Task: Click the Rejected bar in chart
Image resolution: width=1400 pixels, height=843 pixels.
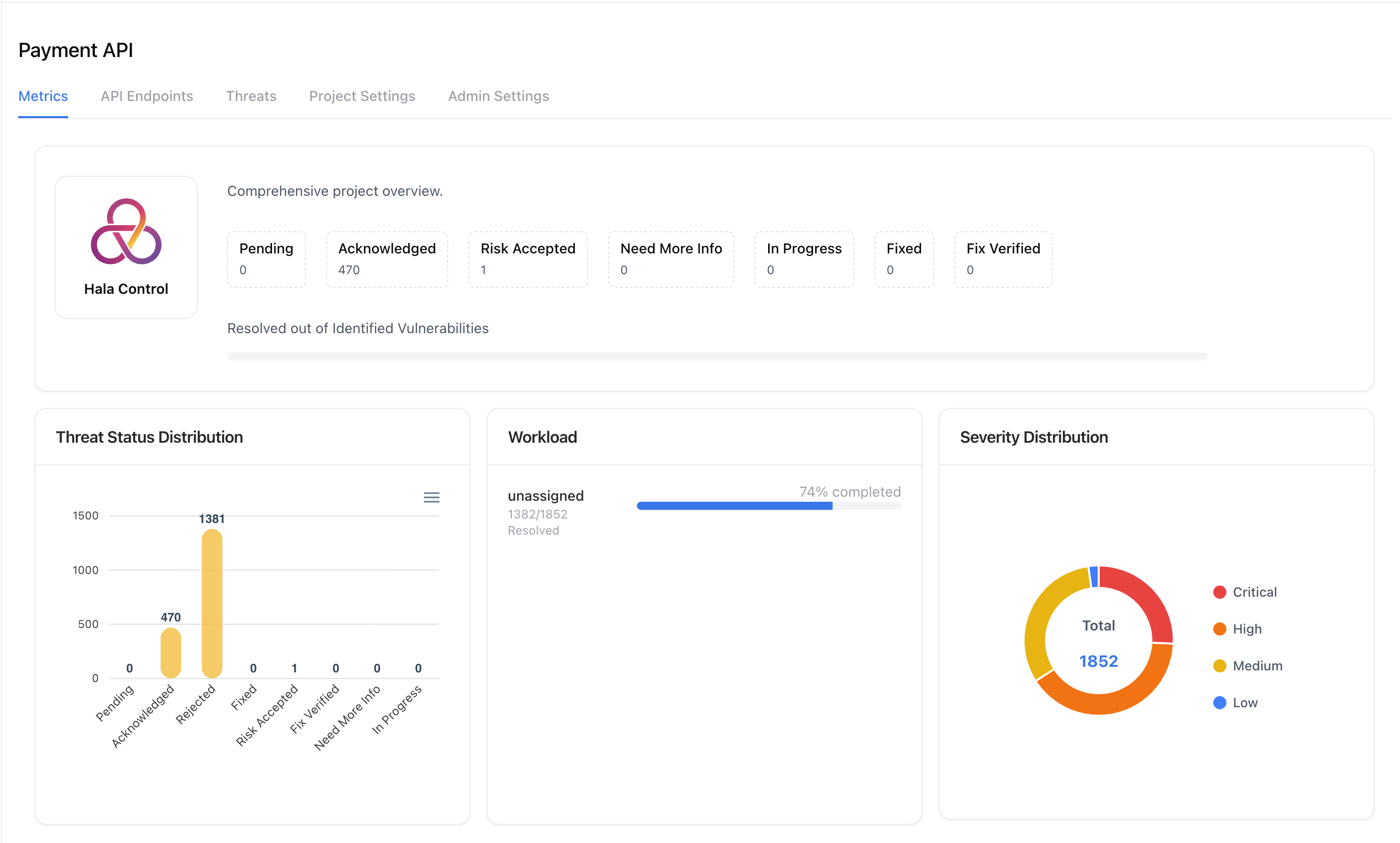Action: coord(212,603)
